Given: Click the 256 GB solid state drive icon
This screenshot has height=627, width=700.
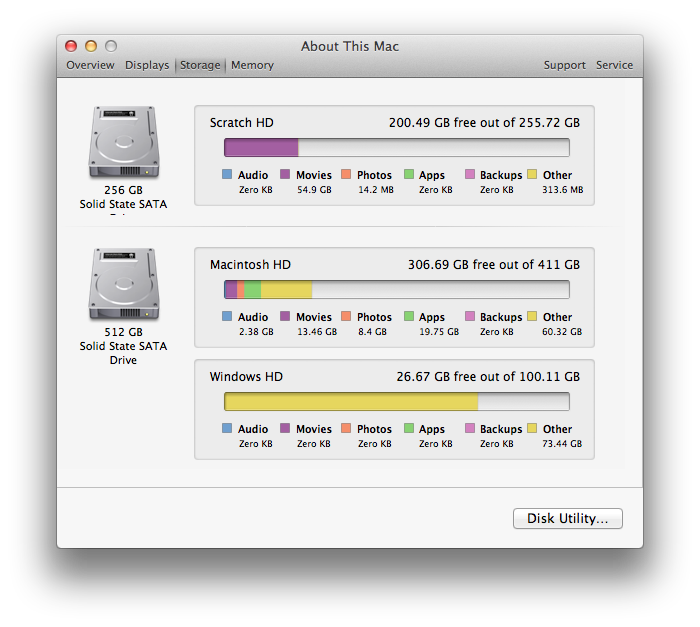Looking at the screenshot, I should tap(124, 142).
